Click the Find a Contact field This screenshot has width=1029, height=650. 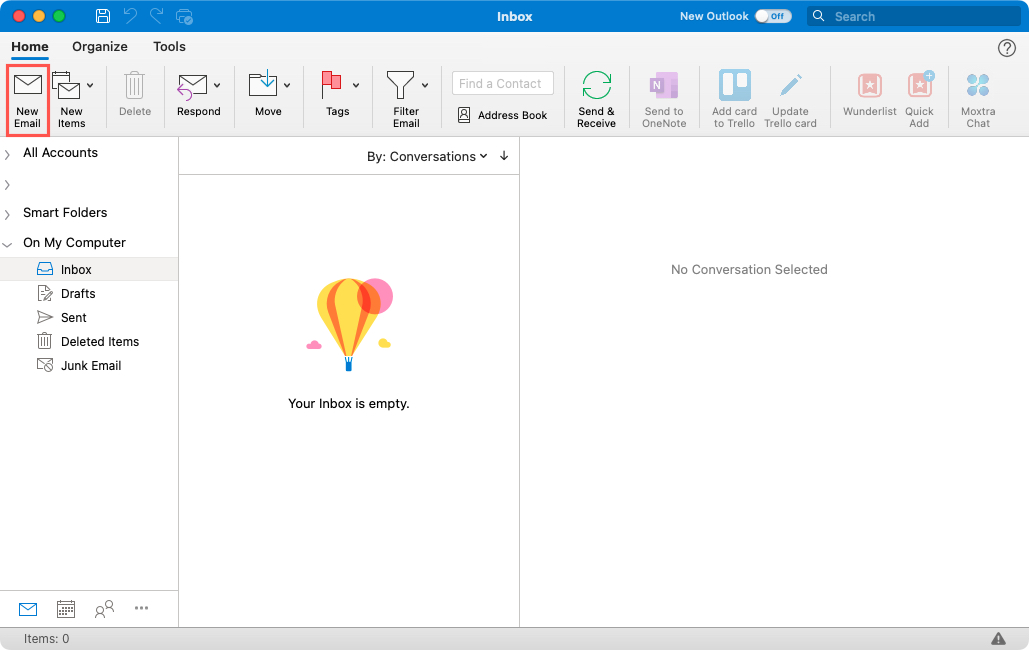pyautogui.click(x=502, y=82)
